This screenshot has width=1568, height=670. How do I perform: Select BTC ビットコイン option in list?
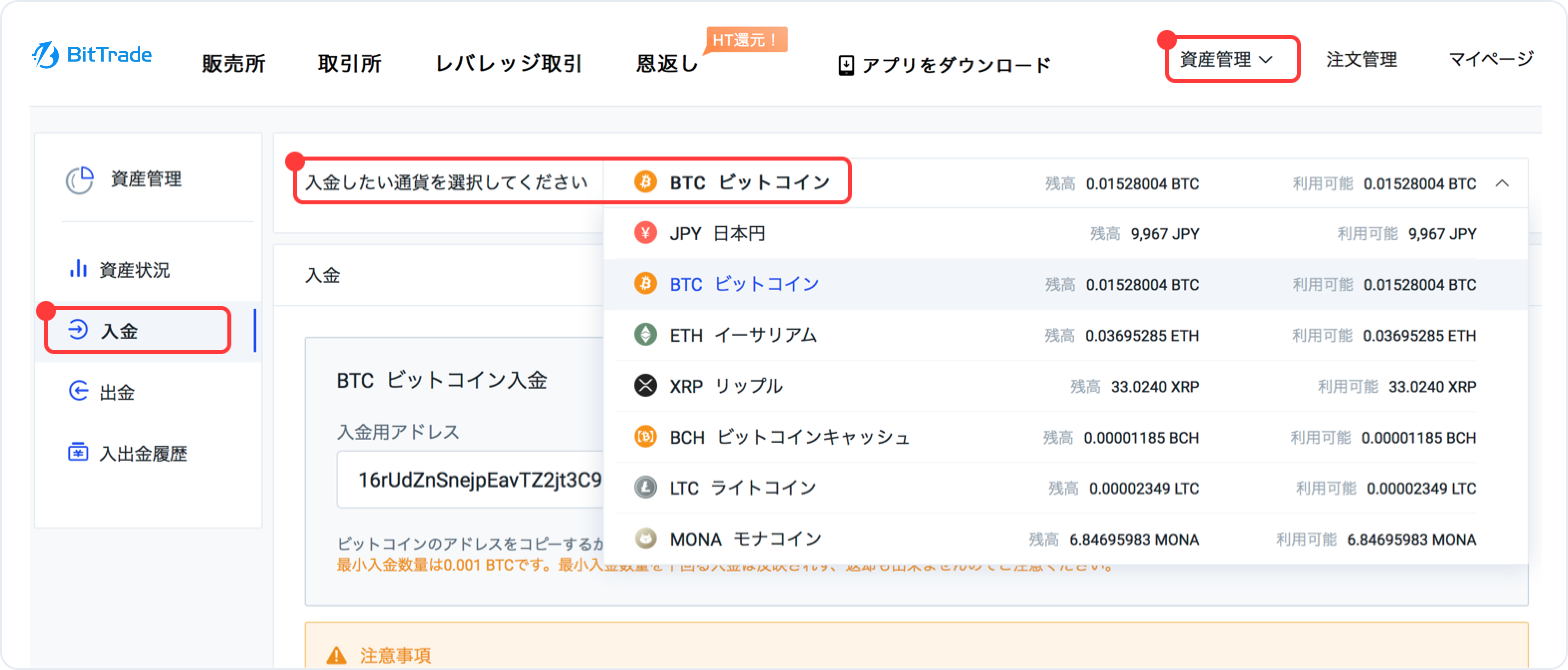[1066, 284]
